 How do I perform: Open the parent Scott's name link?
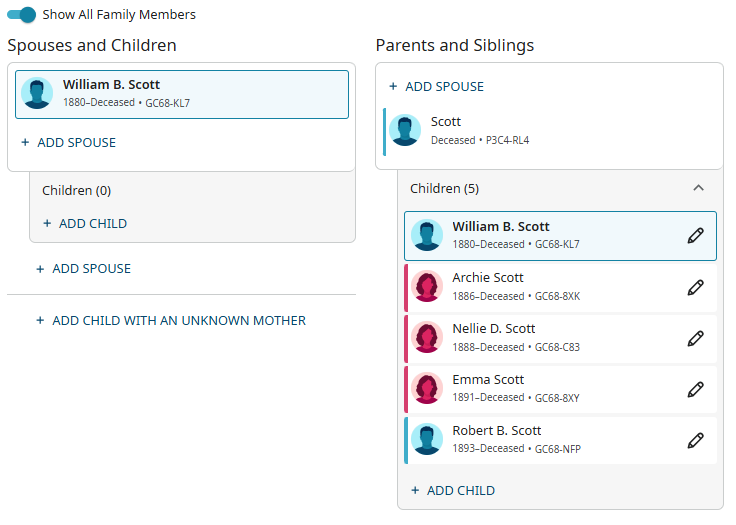pos(446,122)
